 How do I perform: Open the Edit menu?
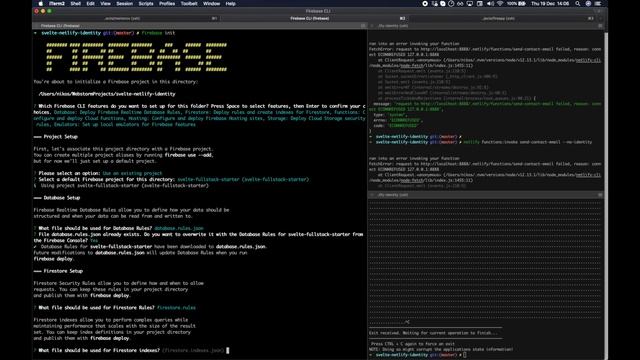click(90, 4)
